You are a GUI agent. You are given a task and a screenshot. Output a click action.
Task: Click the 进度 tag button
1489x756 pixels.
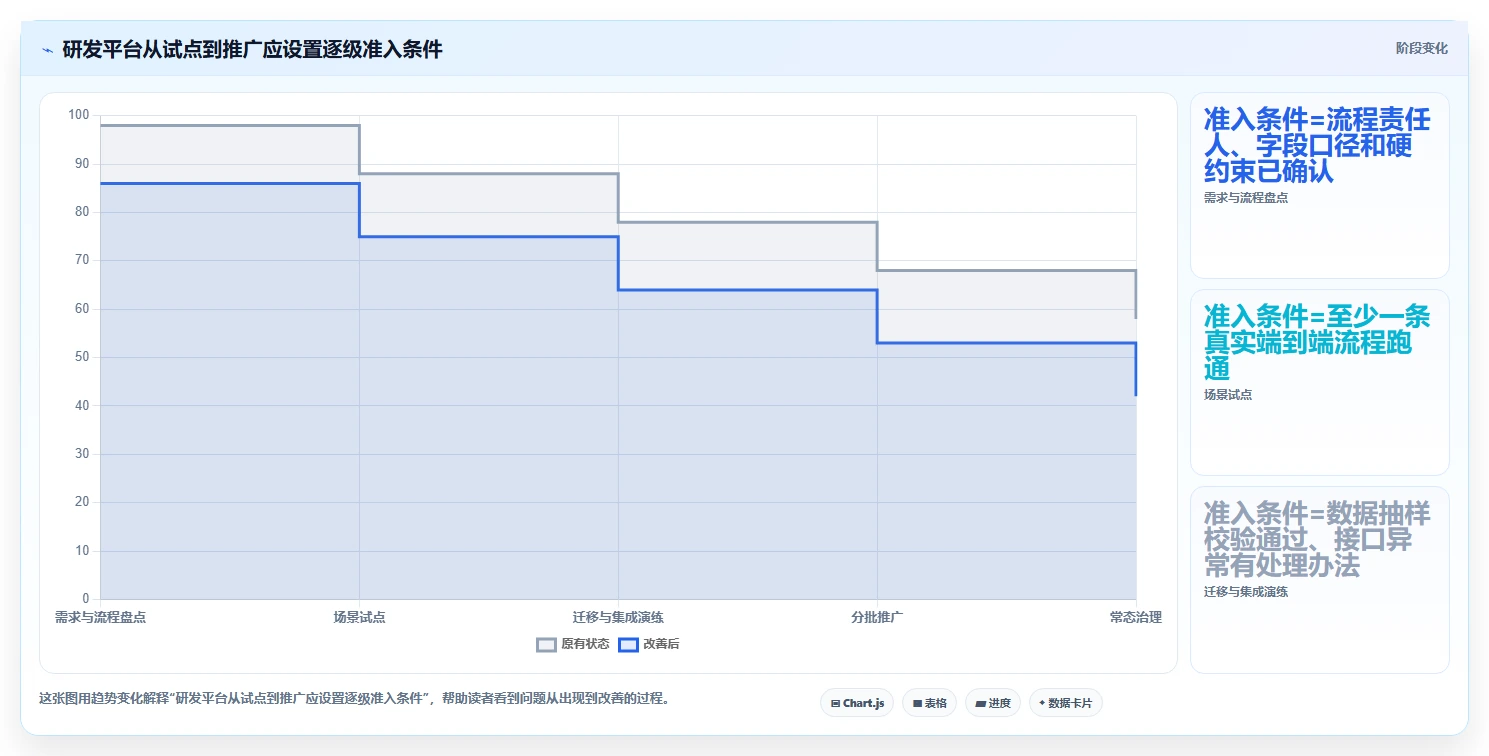point(992,703)
